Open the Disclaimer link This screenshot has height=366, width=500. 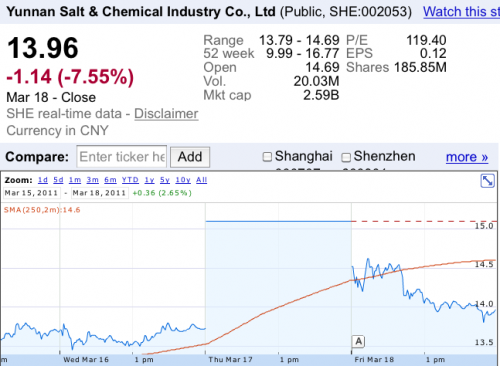(166, 114)
